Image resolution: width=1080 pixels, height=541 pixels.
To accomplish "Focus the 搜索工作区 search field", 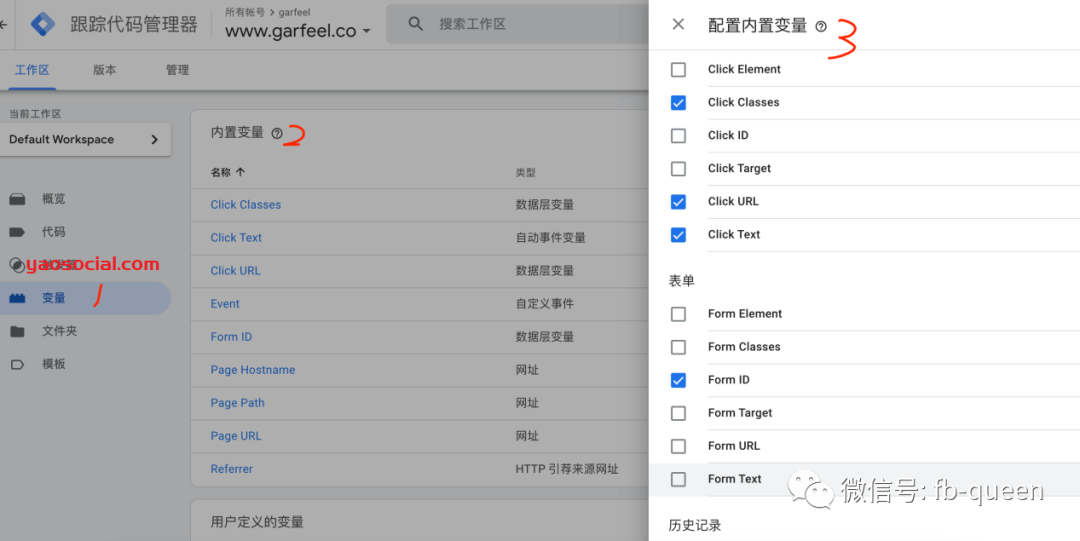I will (x=517, y=24).
